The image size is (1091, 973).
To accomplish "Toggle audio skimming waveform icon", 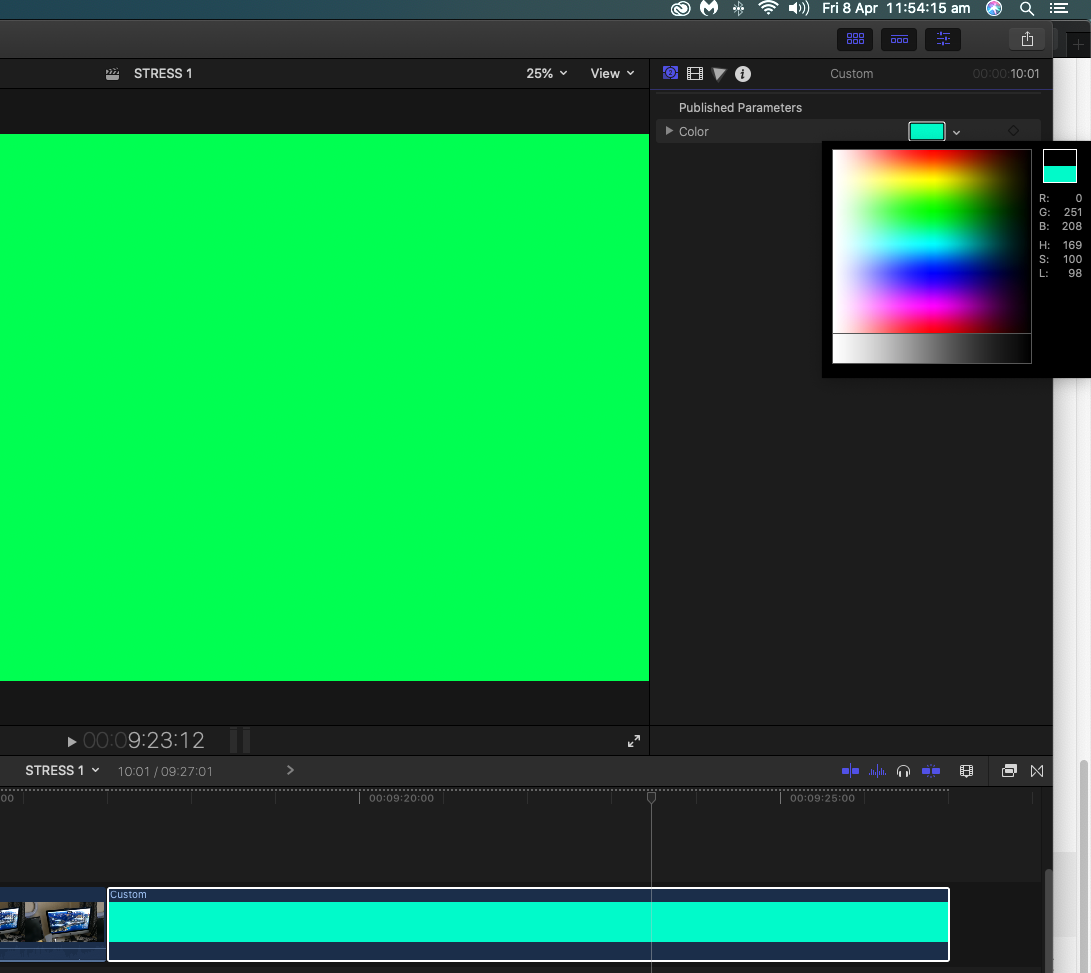I will [x=878, y=771].
